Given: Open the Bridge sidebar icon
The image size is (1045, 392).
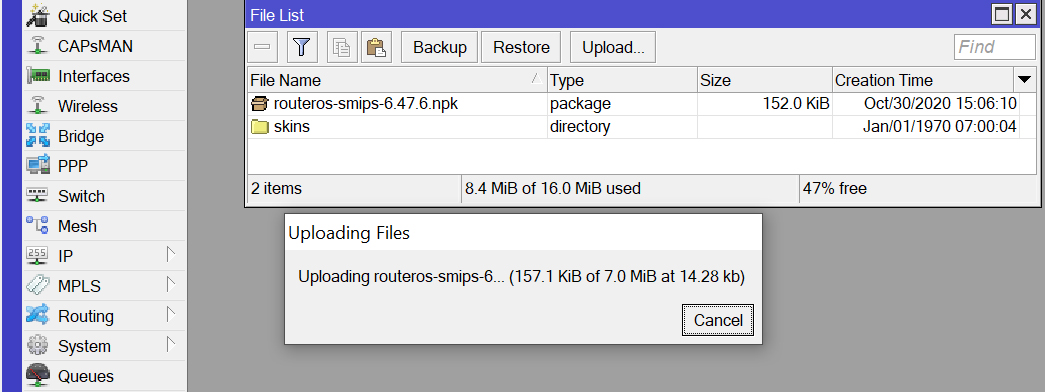Looking at the screenshot, I should [38, 136].
